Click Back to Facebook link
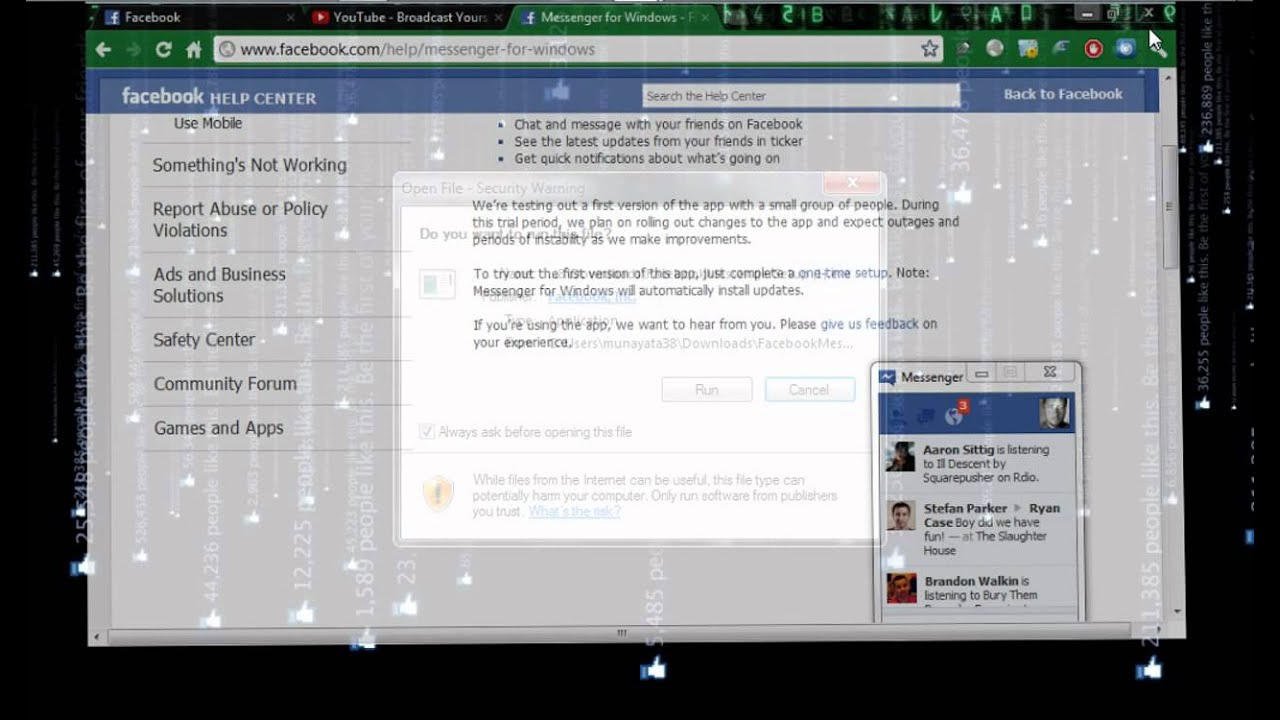This screenshot has width=1280, height=720. tap(1063, 94)
